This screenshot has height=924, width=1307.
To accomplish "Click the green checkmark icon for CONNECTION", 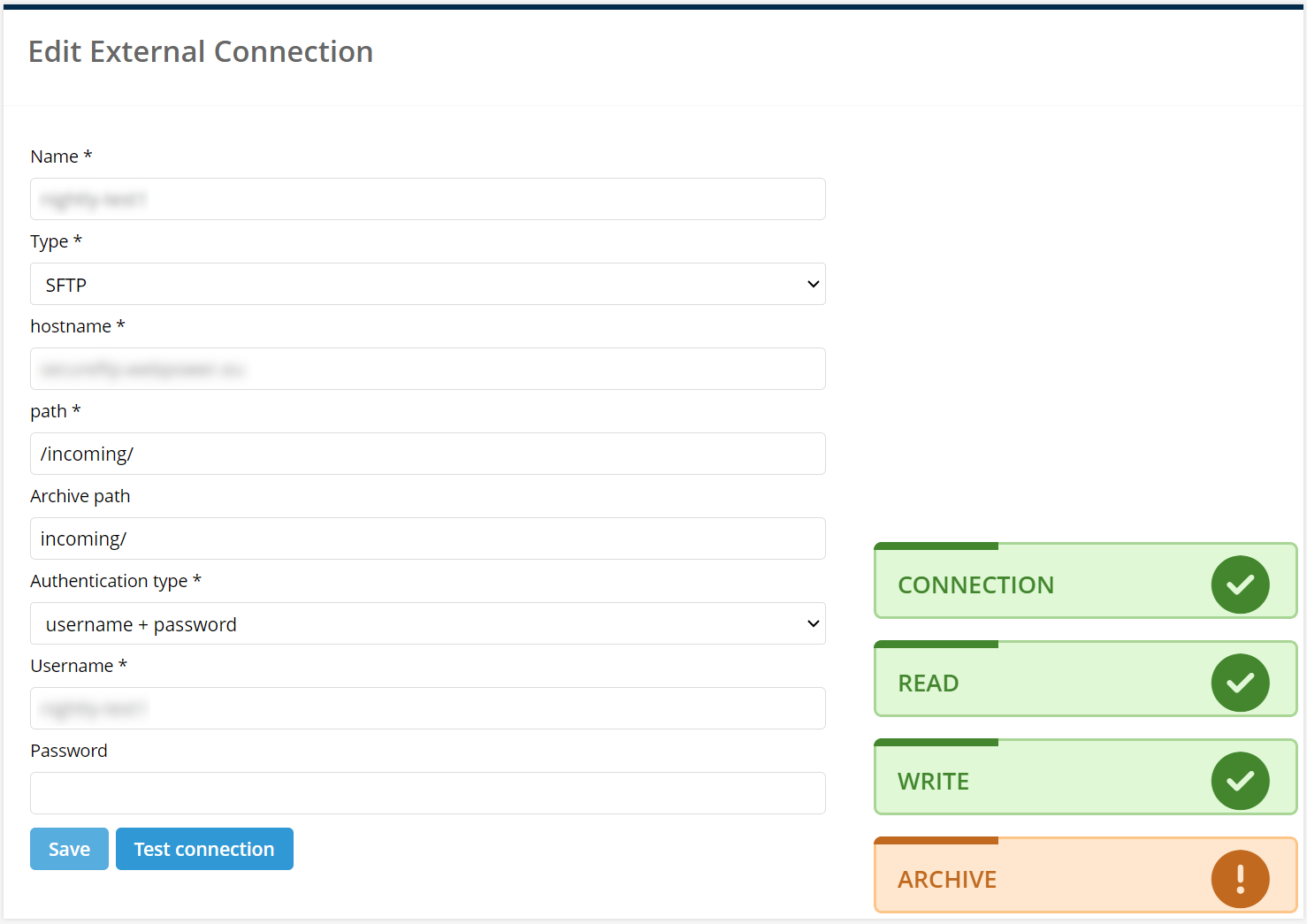I will (x=1240, y=584).
